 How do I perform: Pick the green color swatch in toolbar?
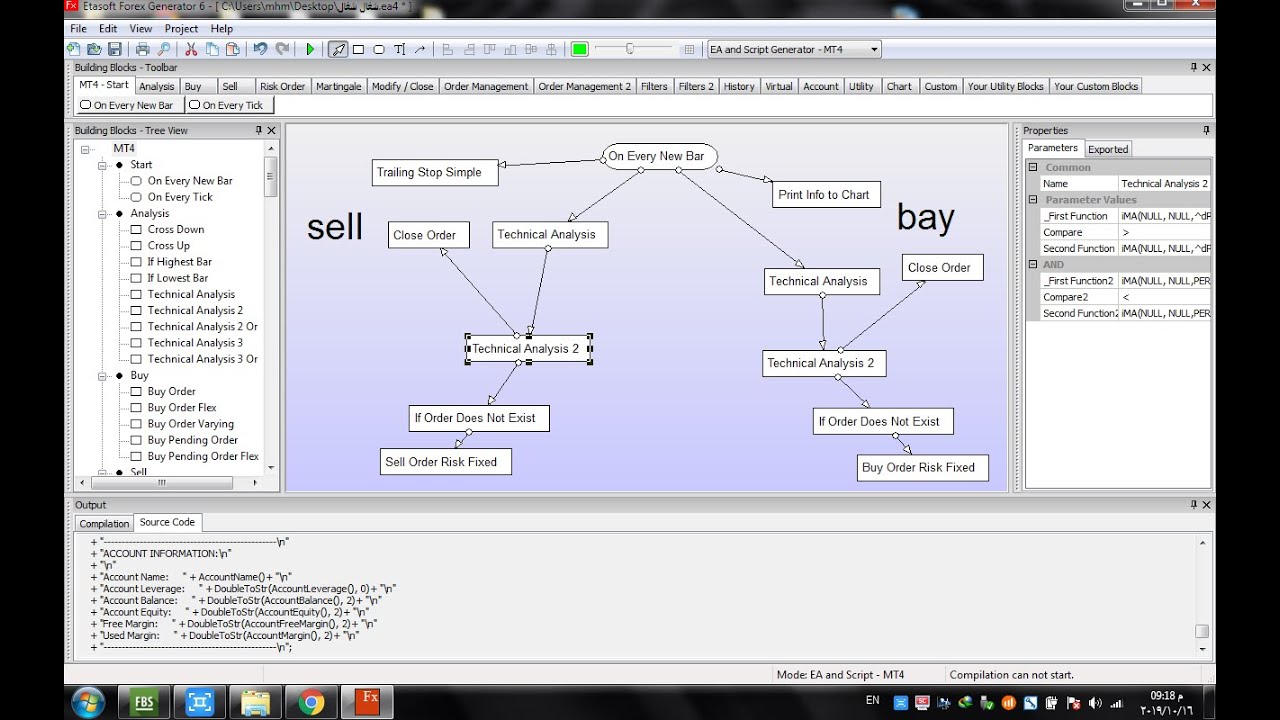pos(579,49)
